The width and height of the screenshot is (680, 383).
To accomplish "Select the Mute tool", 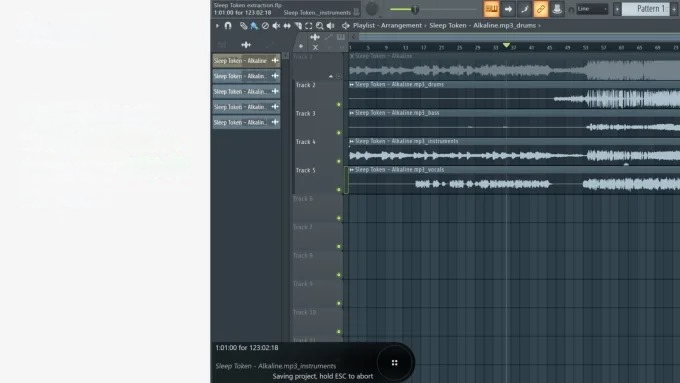I will (x=276, y=26).
